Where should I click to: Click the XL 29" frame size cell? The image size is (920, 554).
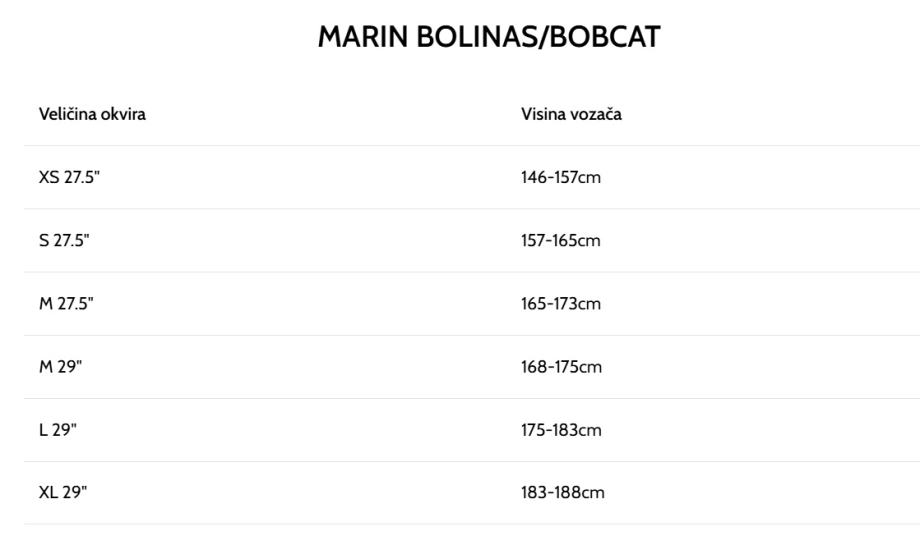point(63,492)
